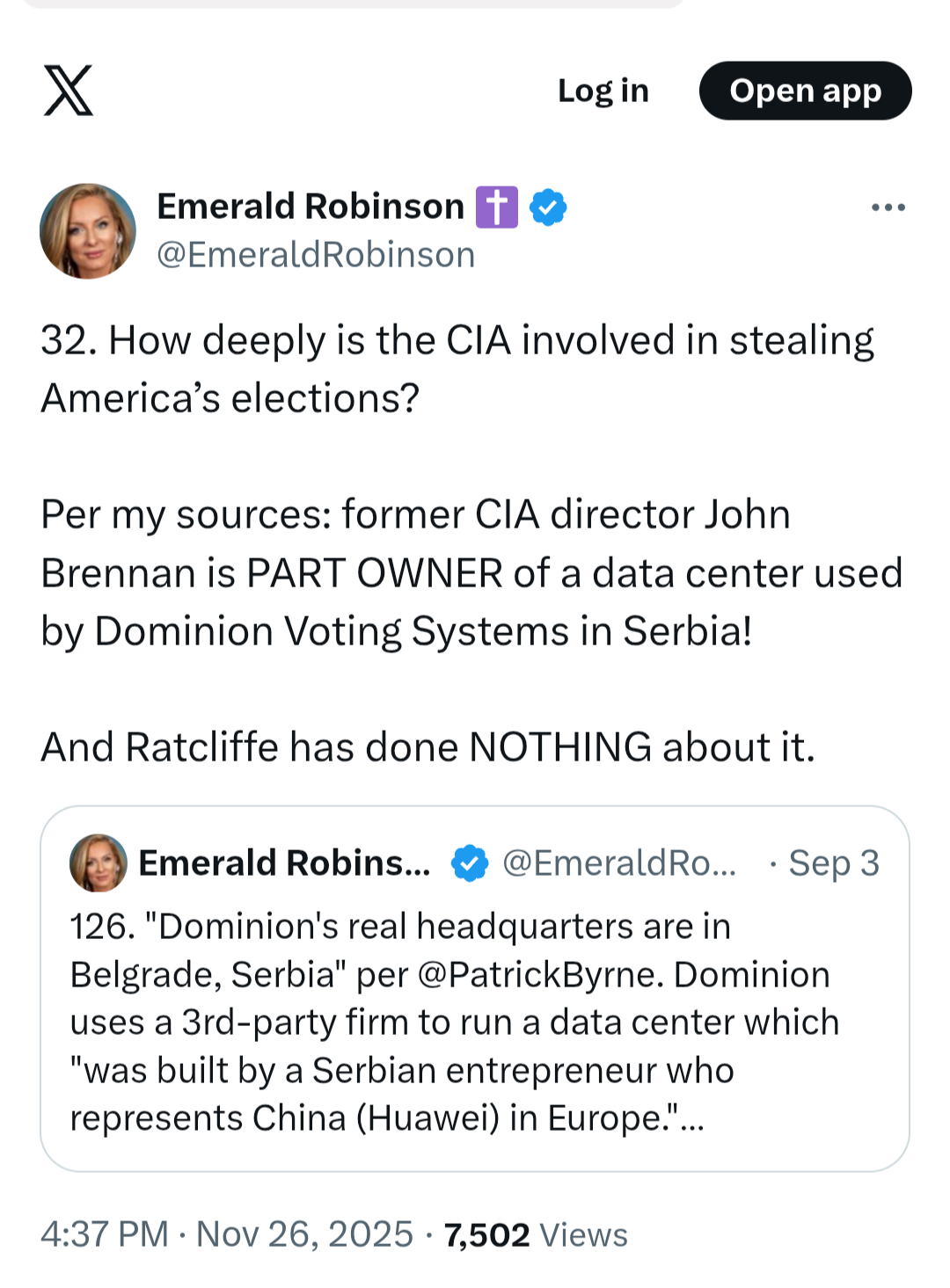Screen dimensions: 950x1288
Task: Click the purple cross emoji badge
Action: point(497,207)
